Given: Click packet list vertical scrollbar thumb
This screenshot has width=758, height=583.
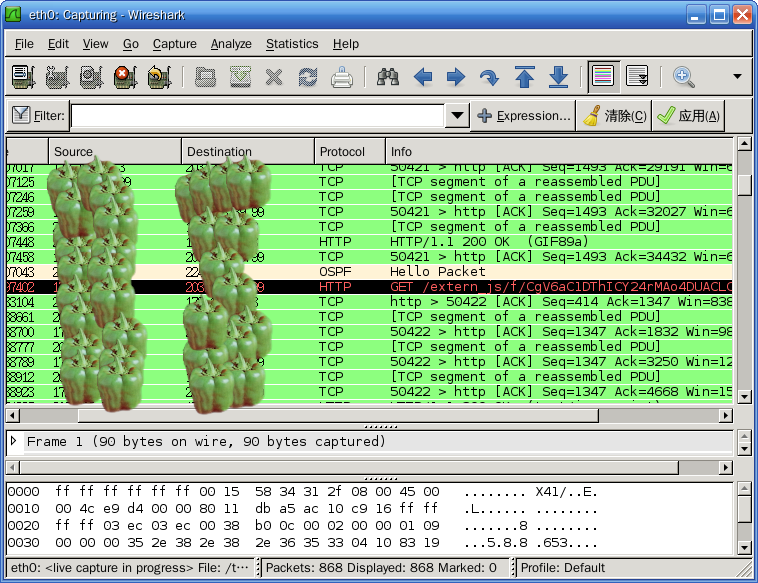Looking at the screenshot, I should 744,184.
